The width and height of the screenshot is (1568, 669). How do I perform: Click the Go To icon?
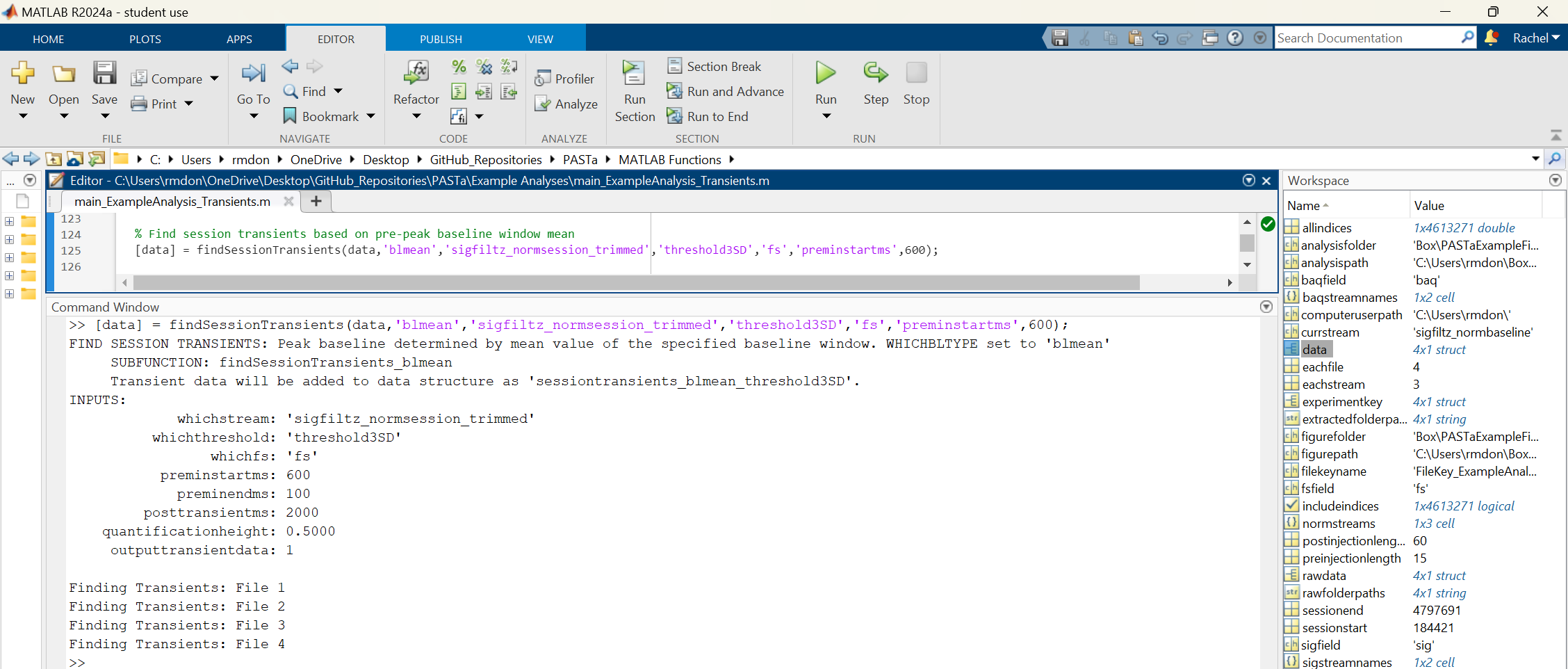click(253, 73)
